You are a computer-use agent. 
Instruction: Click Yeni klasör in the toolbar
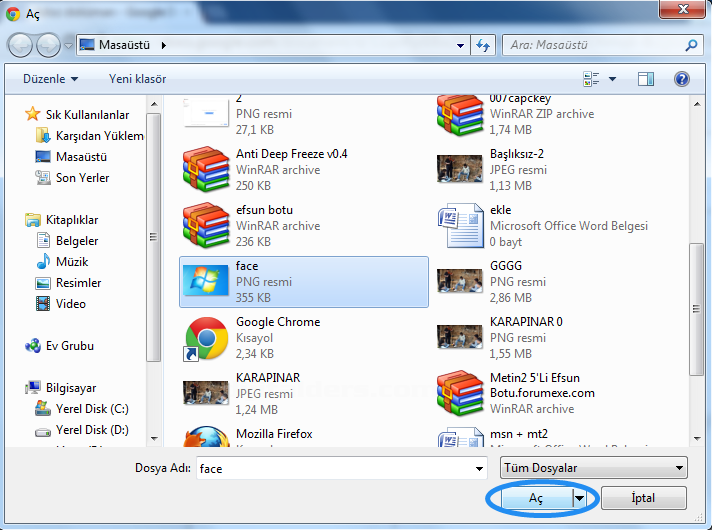tap(137, 79)
